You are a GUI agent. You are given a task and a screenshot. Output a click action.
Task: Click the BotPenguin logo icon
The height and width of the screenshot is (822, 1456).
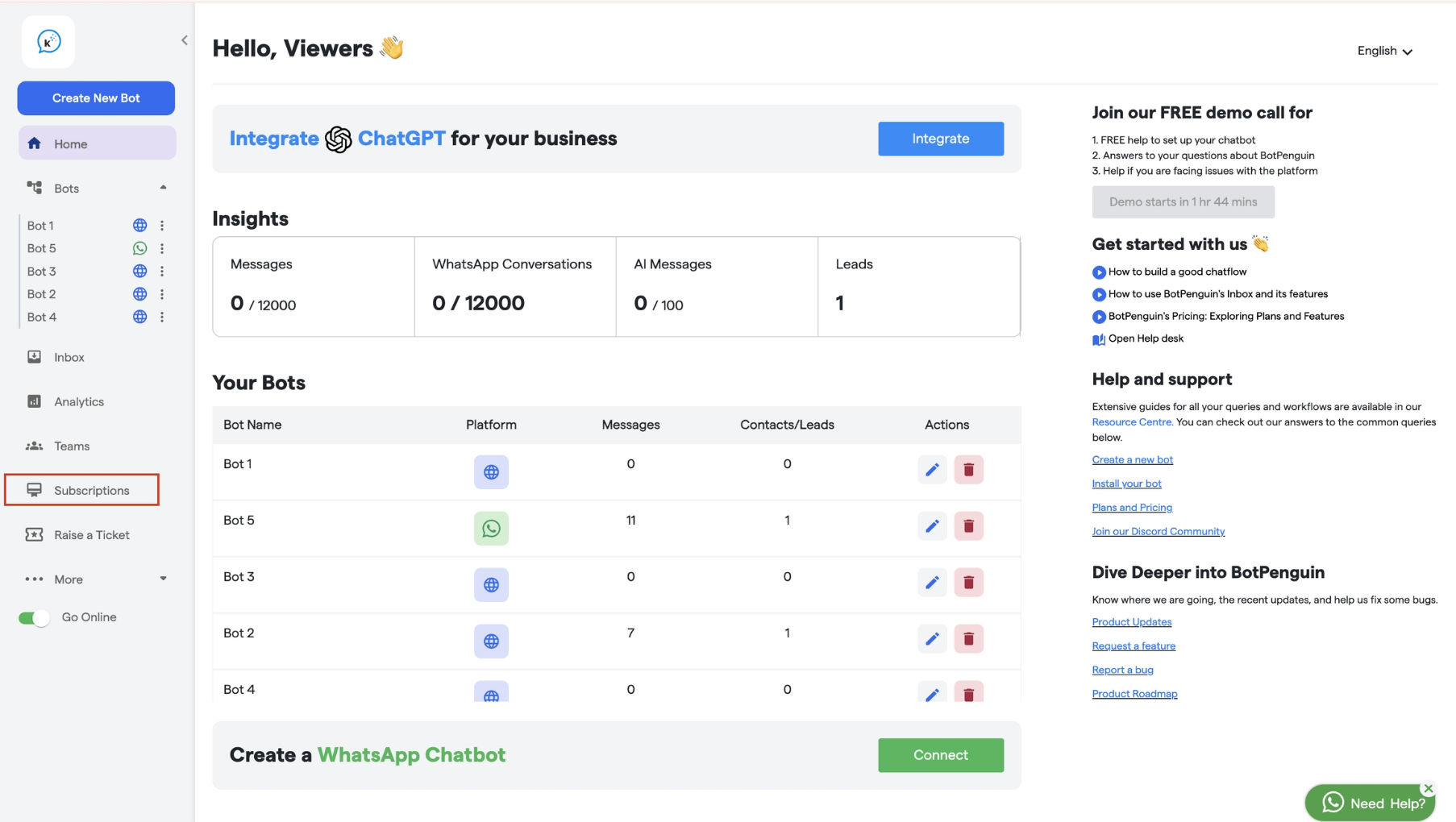(x=48, y=42)
